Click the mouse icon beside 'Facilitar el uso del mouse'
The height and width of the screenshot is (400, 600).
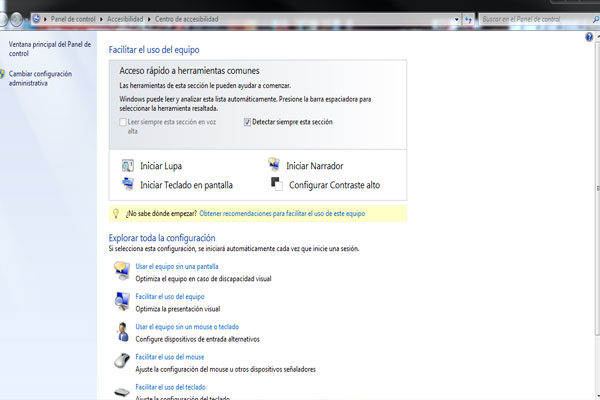(120, 361)
